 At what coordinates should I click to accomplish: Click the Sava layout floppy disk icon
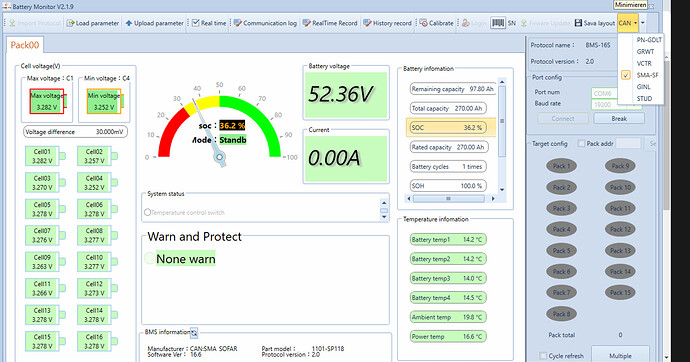pyautogui.click(x=578, y=23)
